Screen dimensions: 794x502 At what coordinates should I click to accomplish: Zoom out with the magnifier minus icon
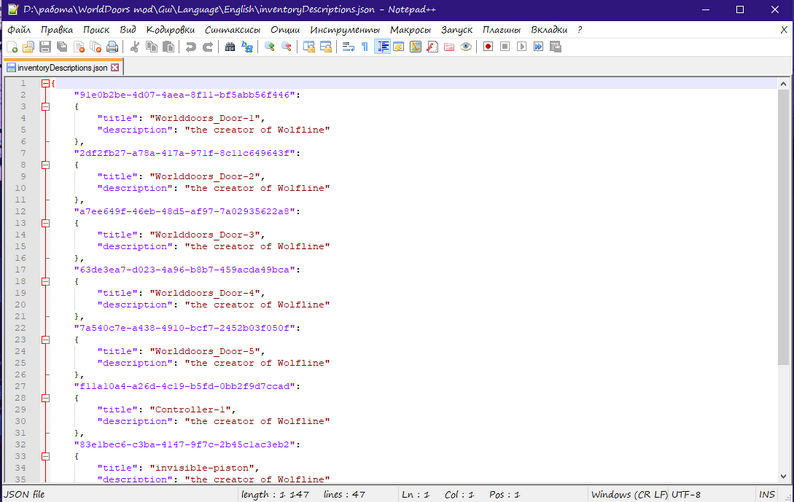click(x=286, y=47)
